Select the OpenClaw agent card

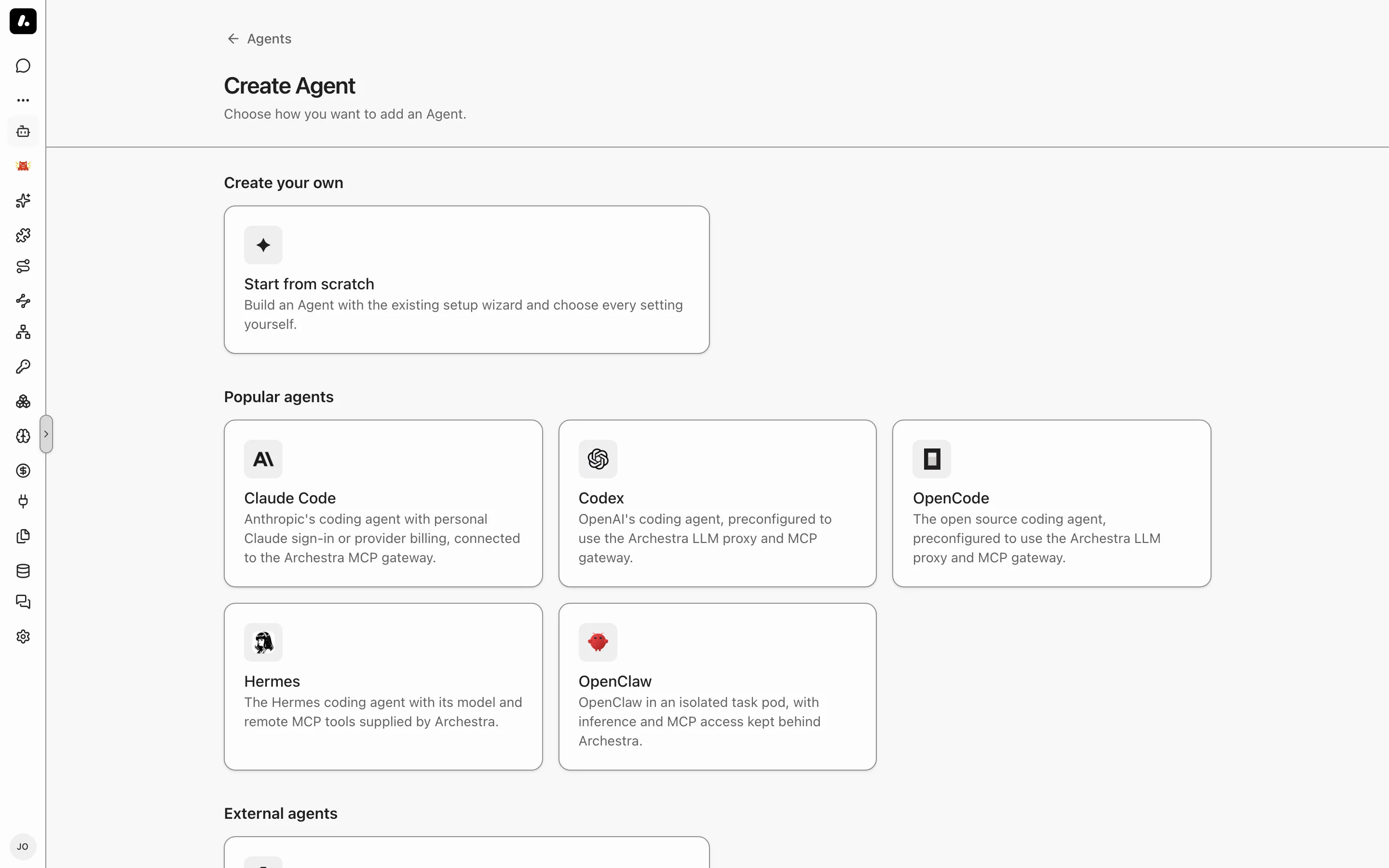[x=718, y=687]
